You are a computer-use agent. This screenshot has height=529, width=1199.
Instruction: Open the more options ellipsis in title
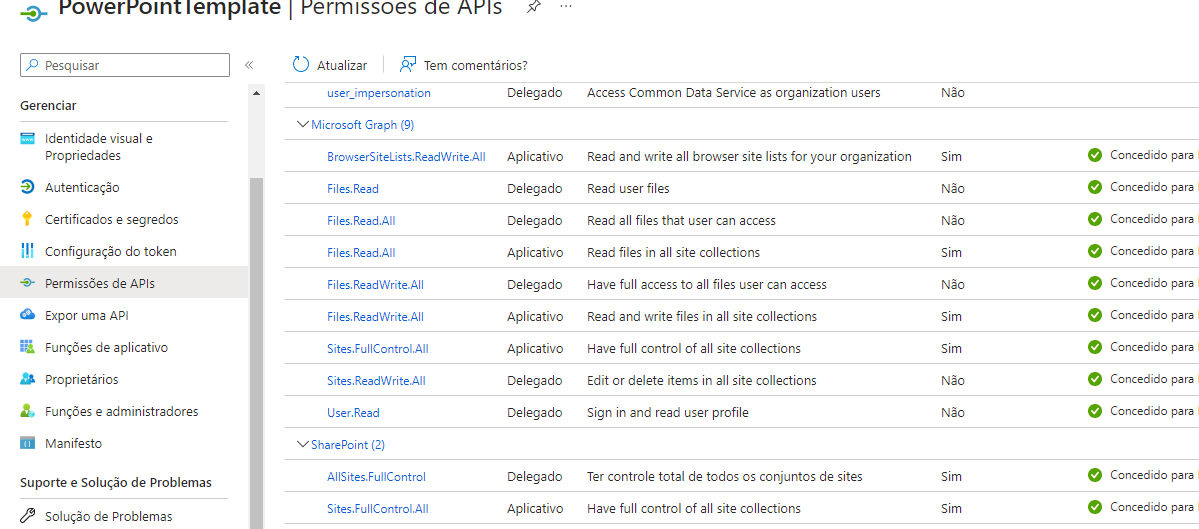point(566,5)
